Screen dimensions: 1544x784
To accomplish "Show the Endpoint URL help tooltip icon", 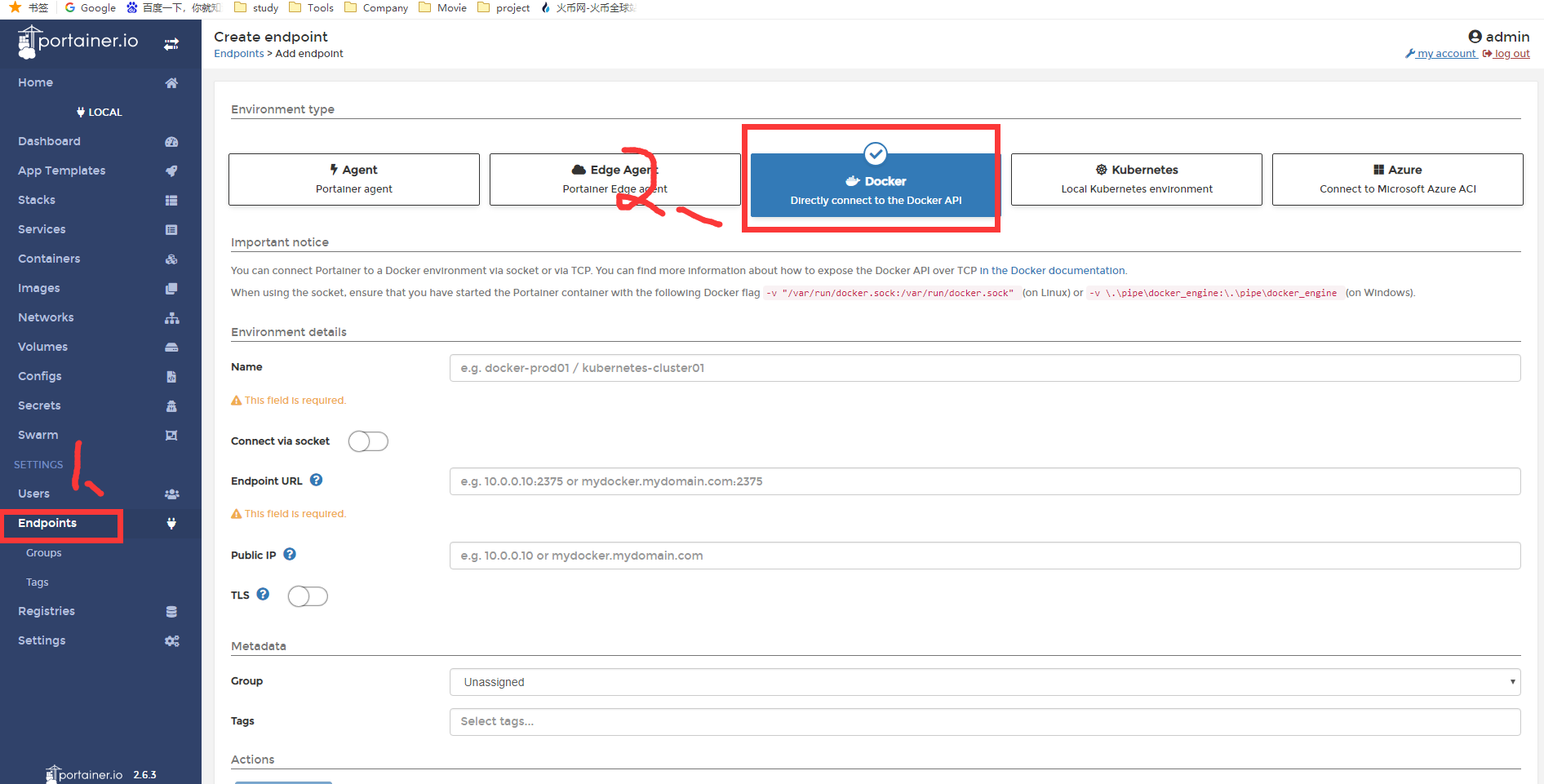I will pyautogui.click(x=317, y=480).
